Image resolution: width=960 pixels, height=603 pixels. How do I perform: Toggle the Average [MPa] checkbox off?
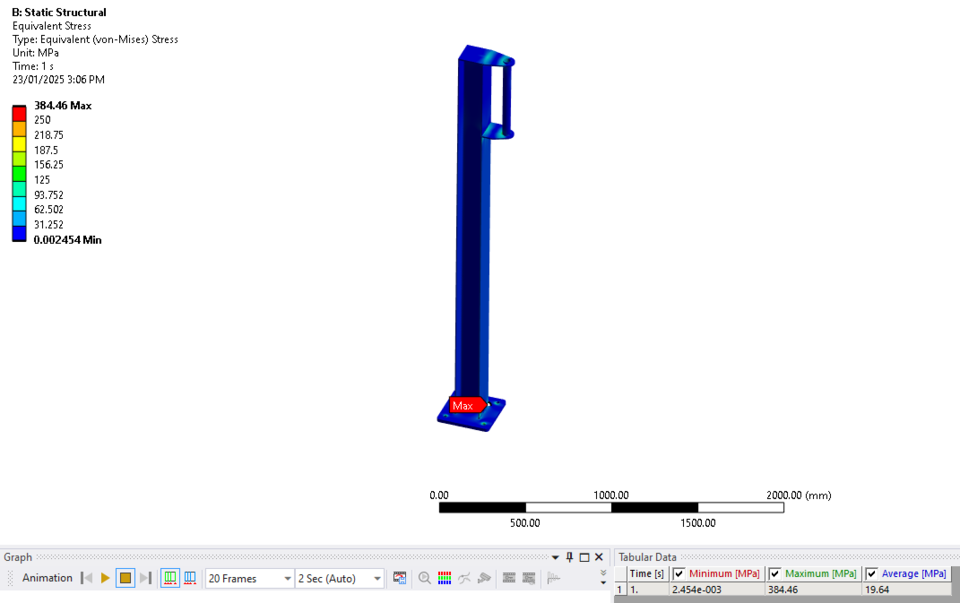pyautogui.click(x=870, y=573)
